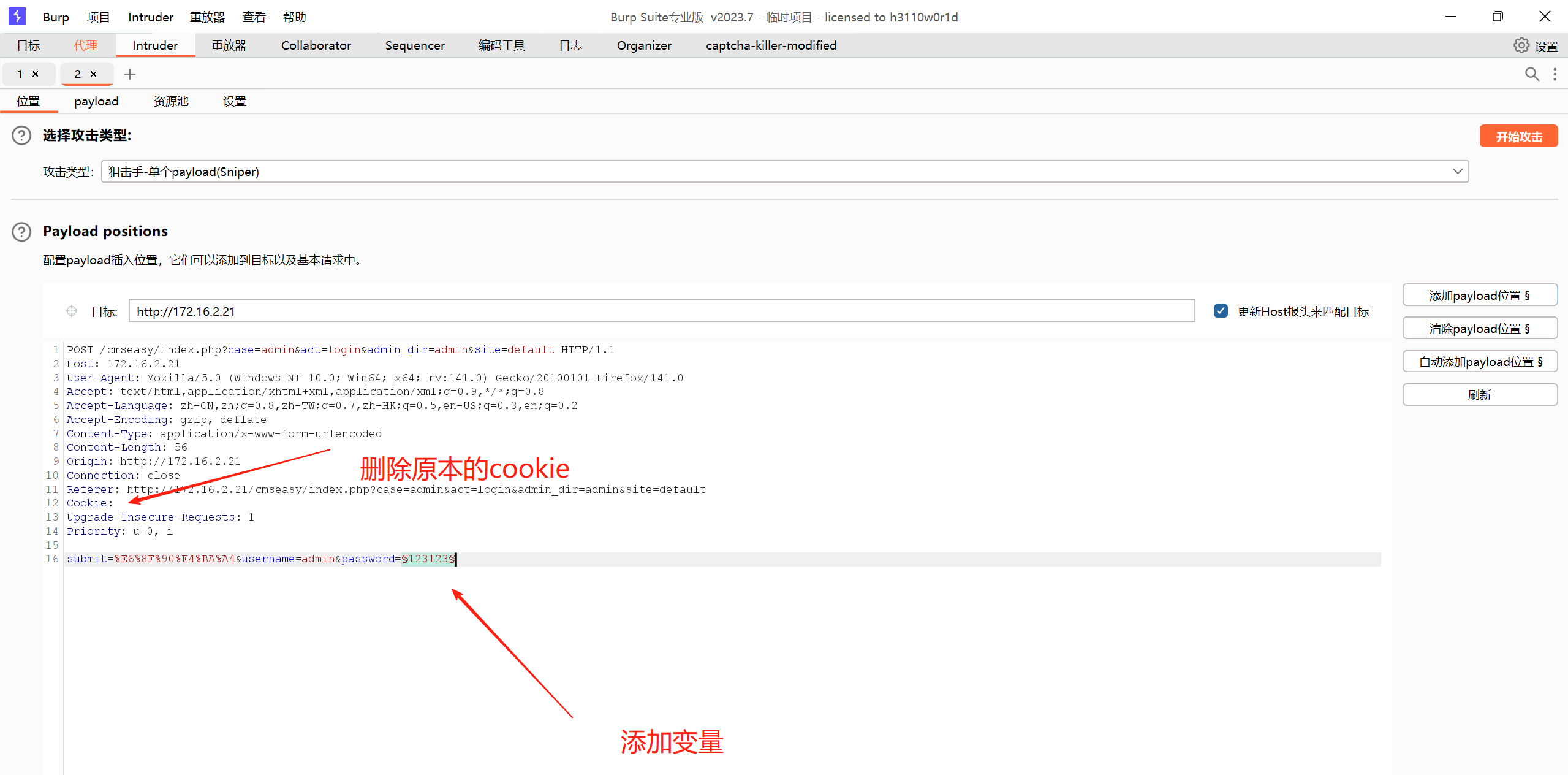Click the Accept-Encoding header line
1568x775 pixels.
pyautogui.click(x=167, y=420)
